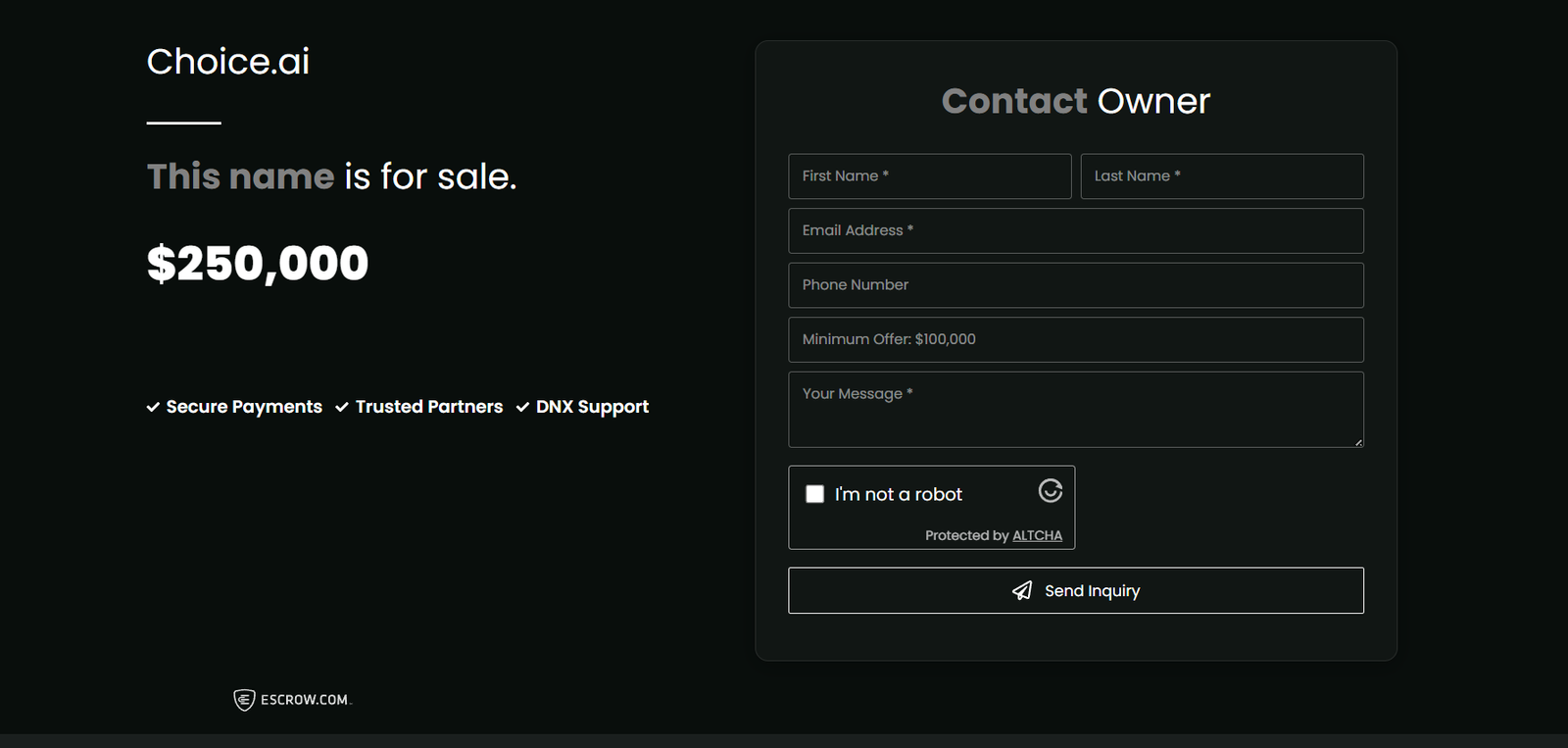The width and height of the screenshot is (1568, 748).
Task: Click the Escrow.com shield logo
Action: 244,699
